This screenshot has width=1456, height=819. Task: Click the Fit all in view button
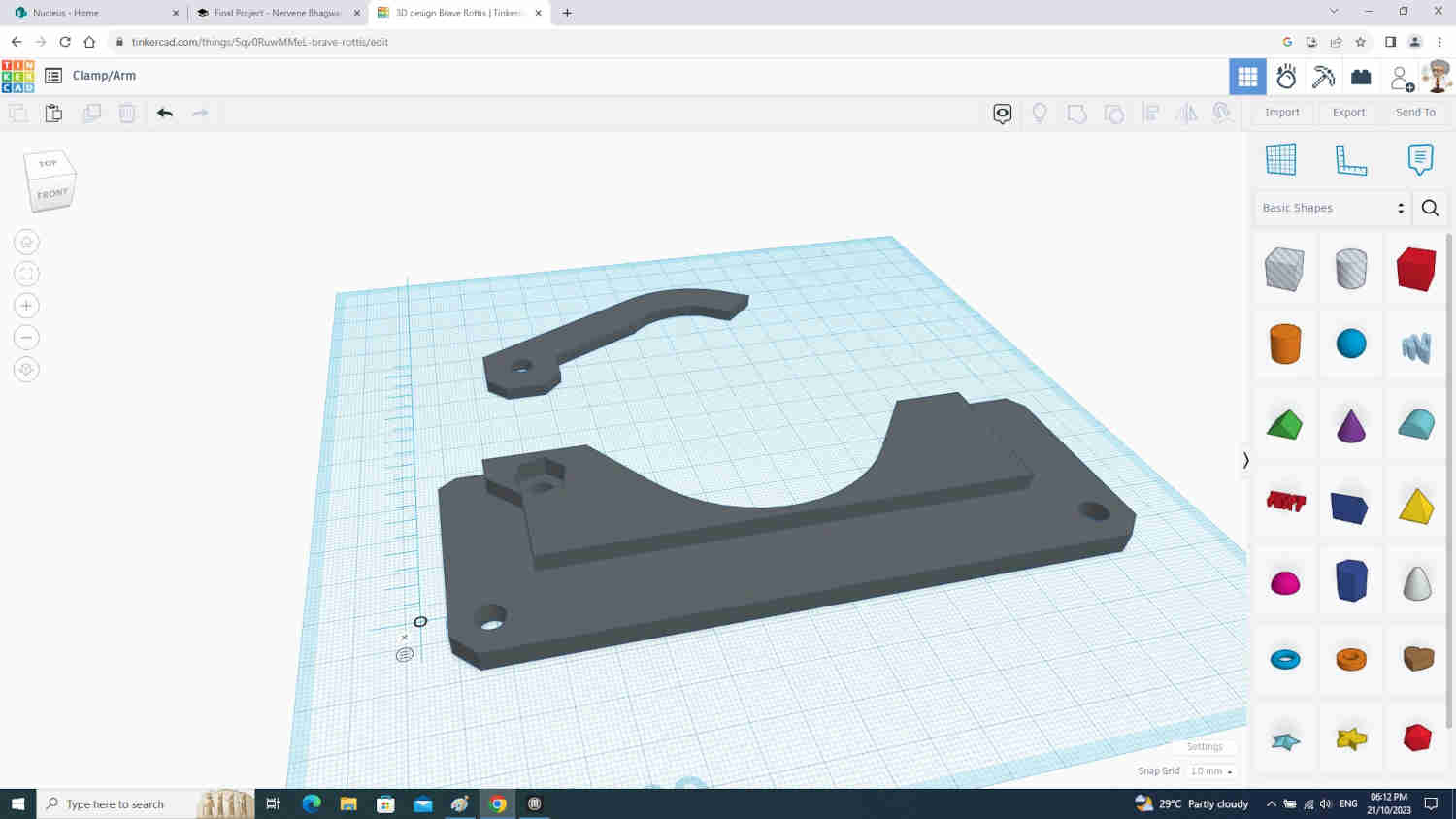[26, 274]
